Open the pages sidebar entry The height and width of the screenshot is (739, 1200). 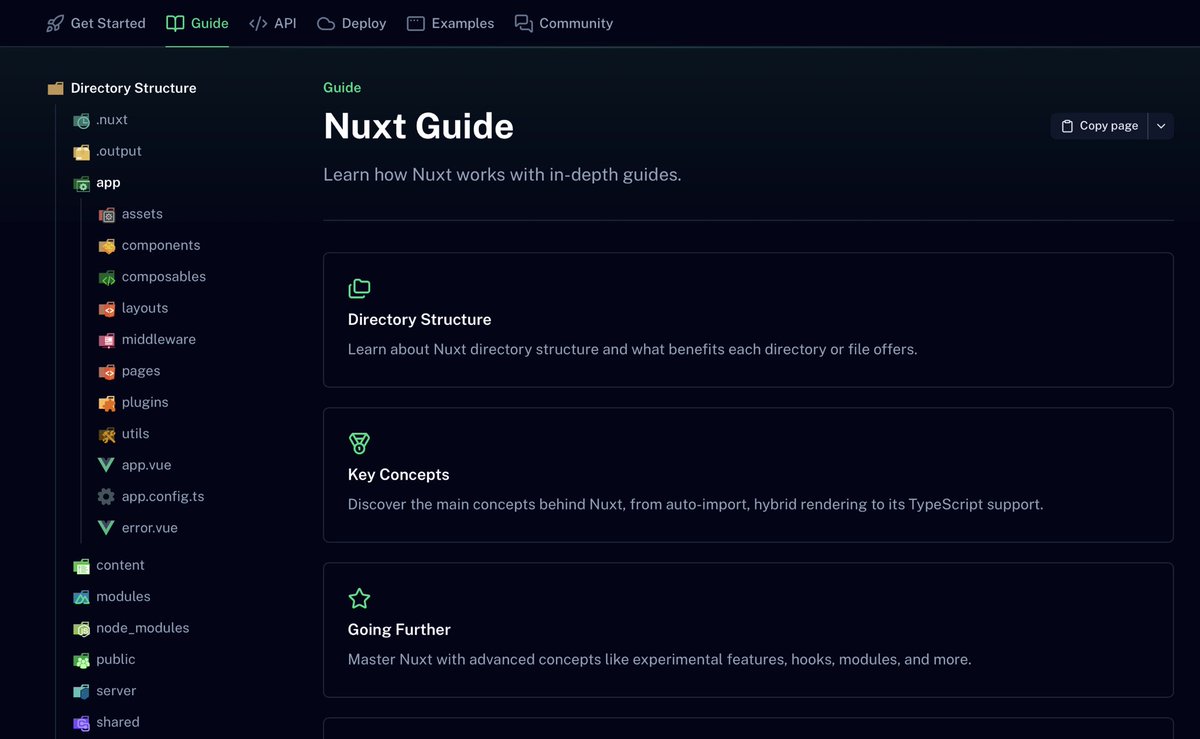coord(141,371)
